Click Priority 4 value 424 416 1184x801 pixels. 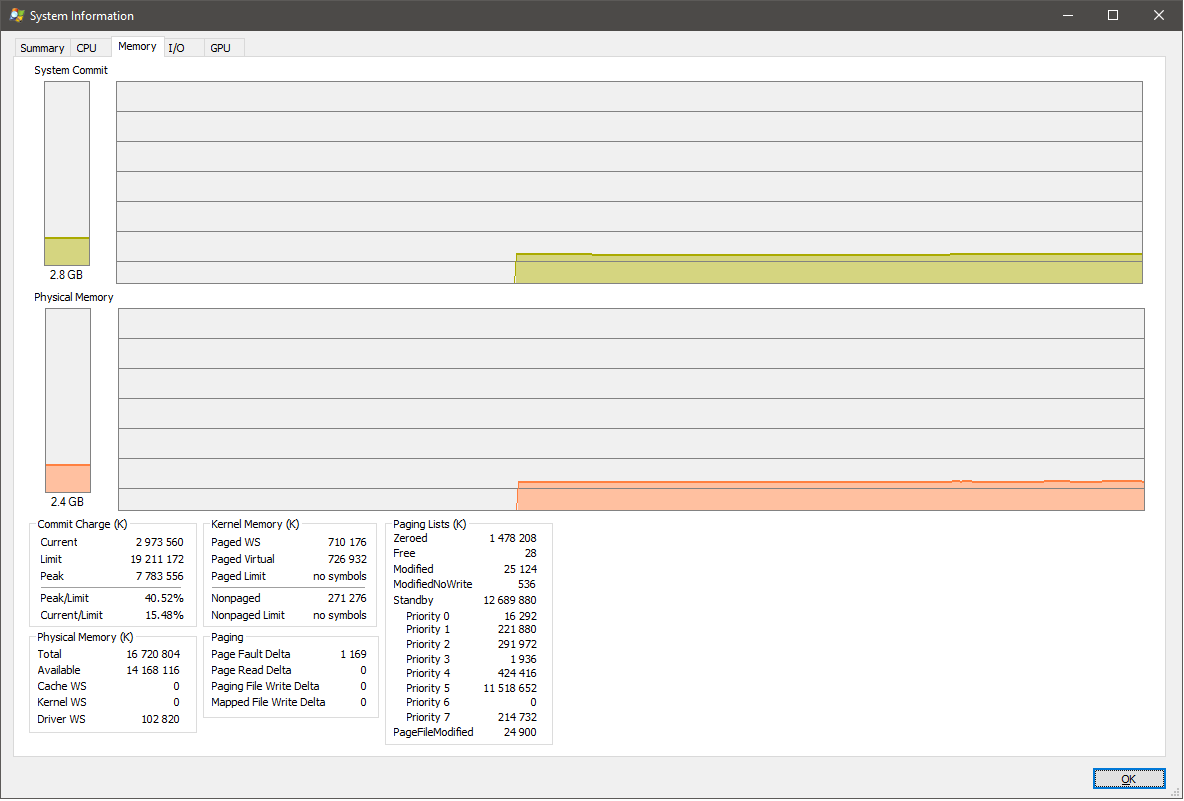pos(517,673)
